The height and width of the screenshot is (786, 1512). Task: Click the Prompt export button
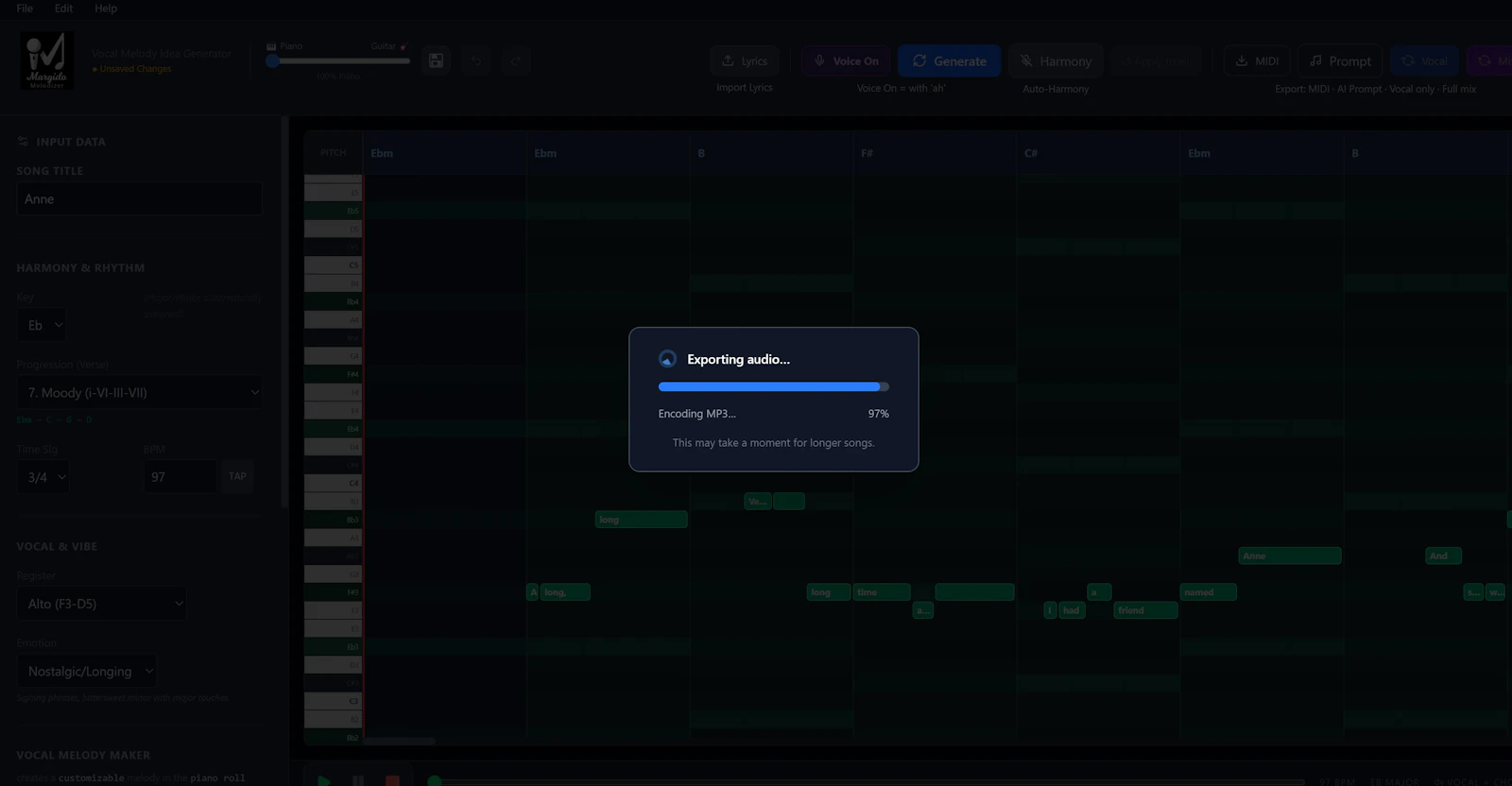(x=1340, y=60)
